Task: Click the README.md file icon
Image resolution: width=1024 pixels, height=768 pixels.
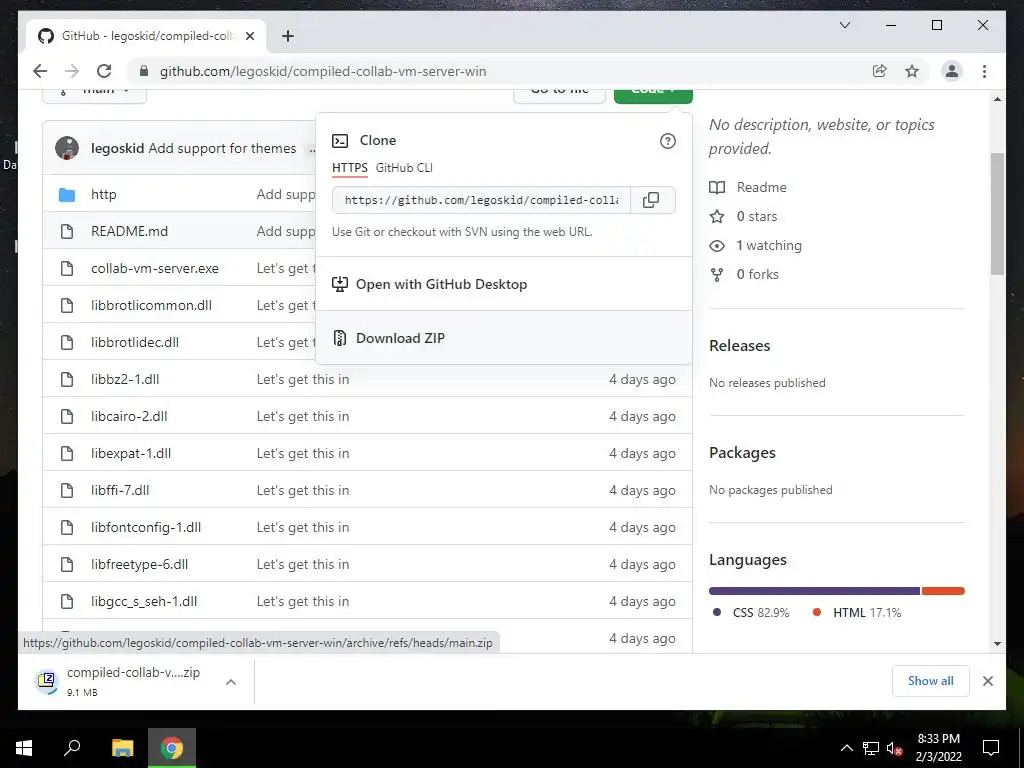Action: 67,231
